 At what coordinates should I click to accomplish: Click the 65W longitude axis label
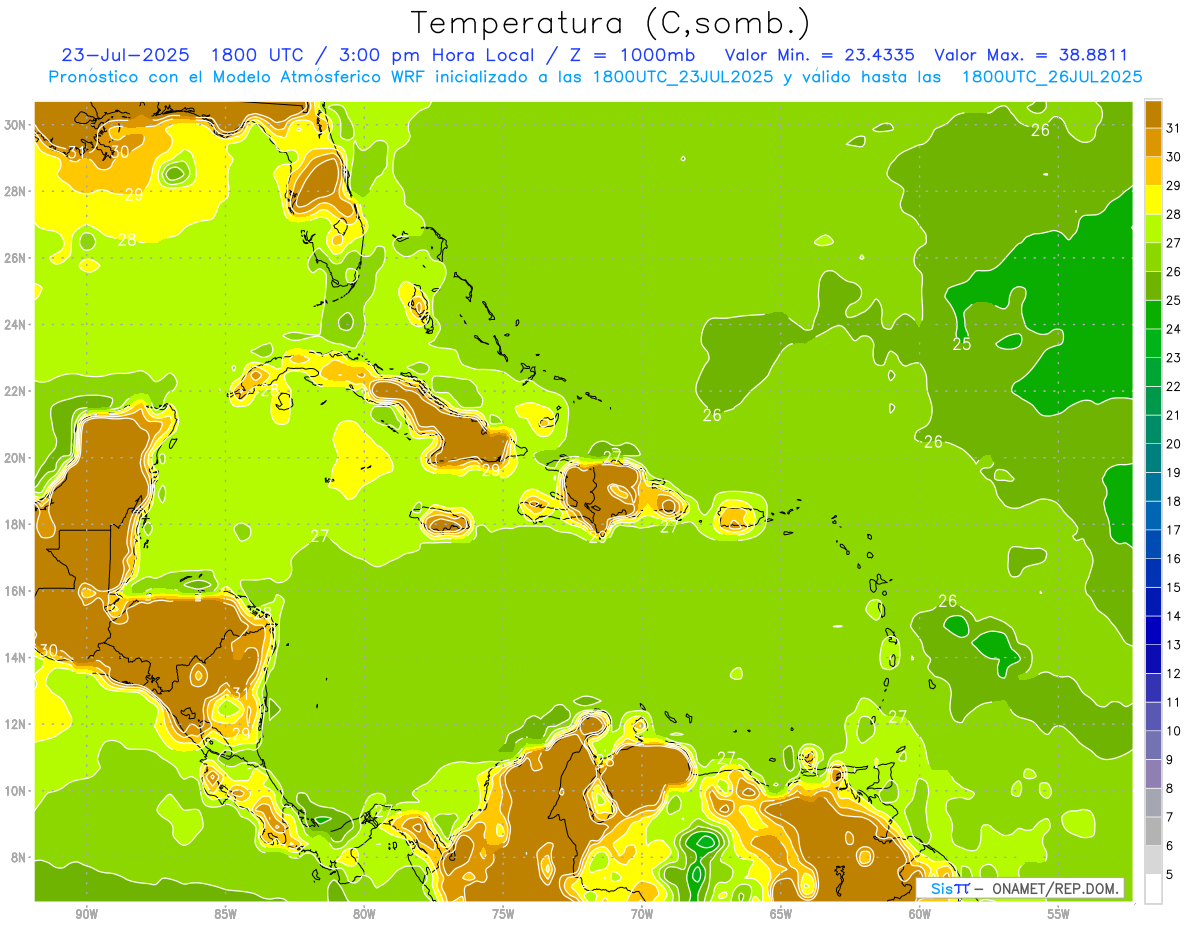[x=781, y=913]
